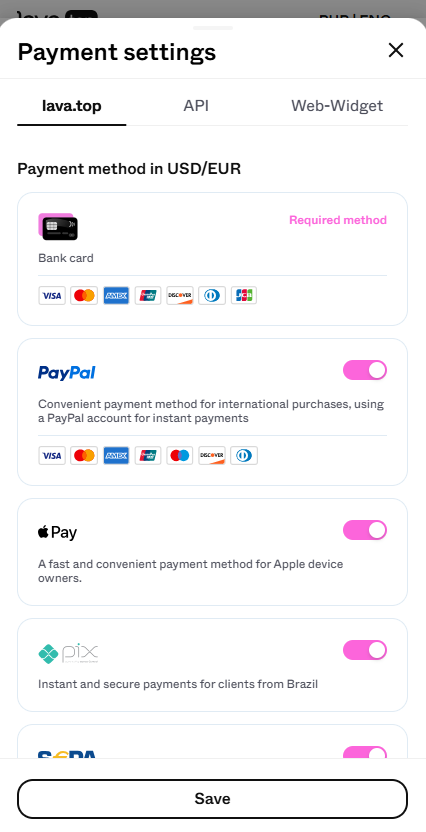Save the payment settings
The width and height of the screenshot is (426, 832).
pos(212,799)
